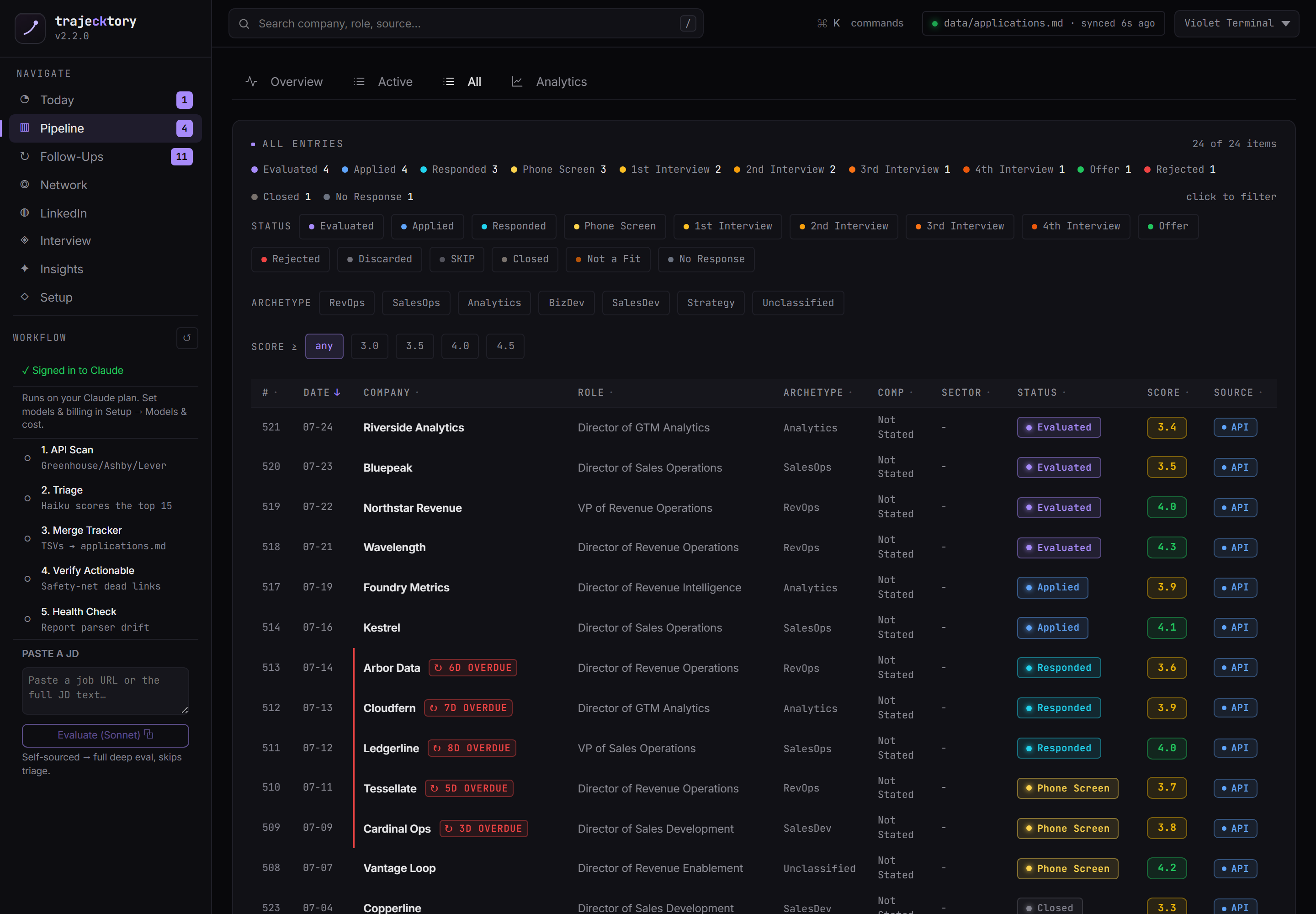Click the 7D overdue badge on Cloudfern
Viewport: 1316px width, 914px height.
pyautogui.click(x=468, y=708)
